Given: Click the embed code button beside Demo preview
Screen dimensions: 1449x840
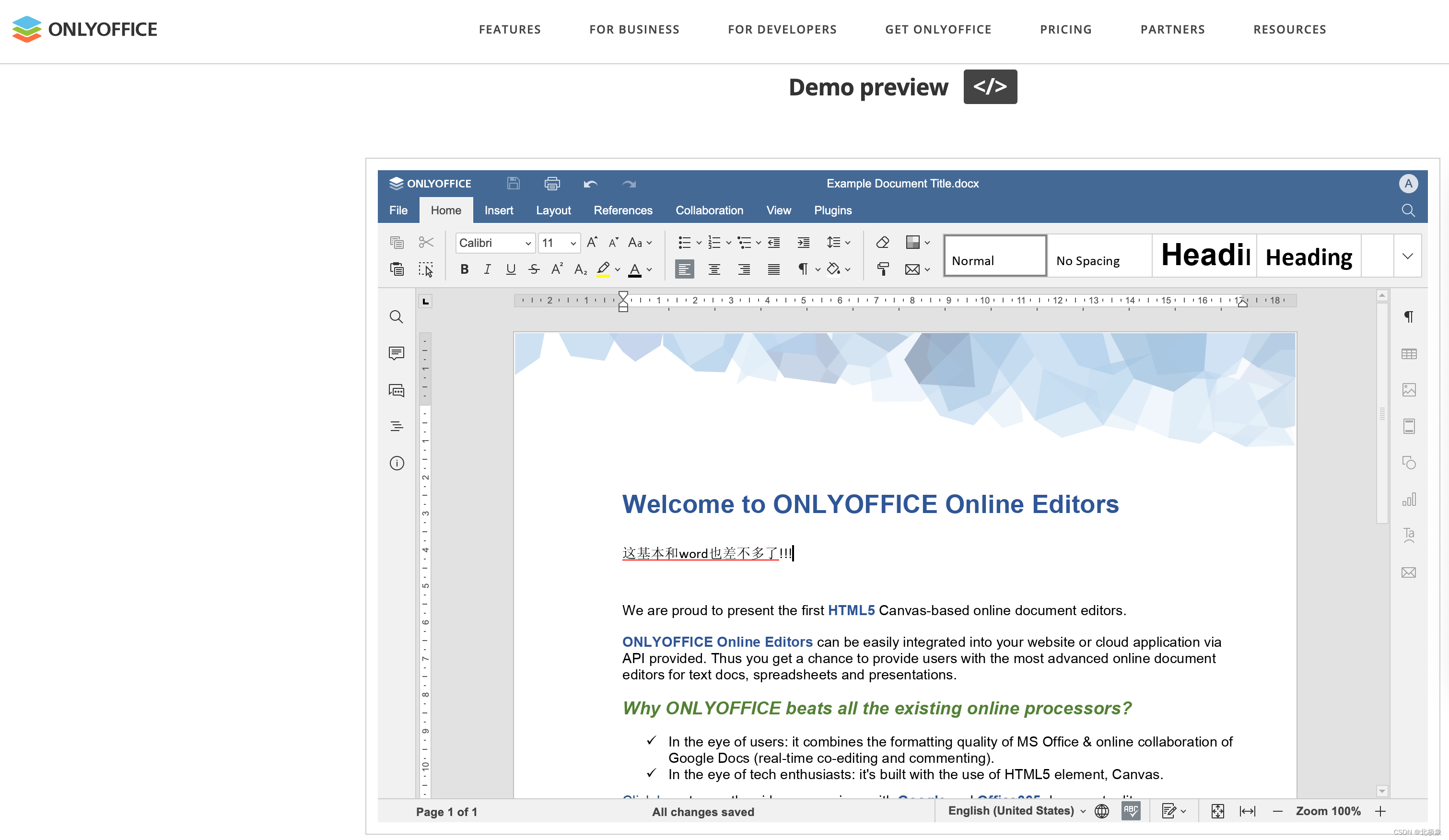Looking at the screenshot, I should coord(990,87).
